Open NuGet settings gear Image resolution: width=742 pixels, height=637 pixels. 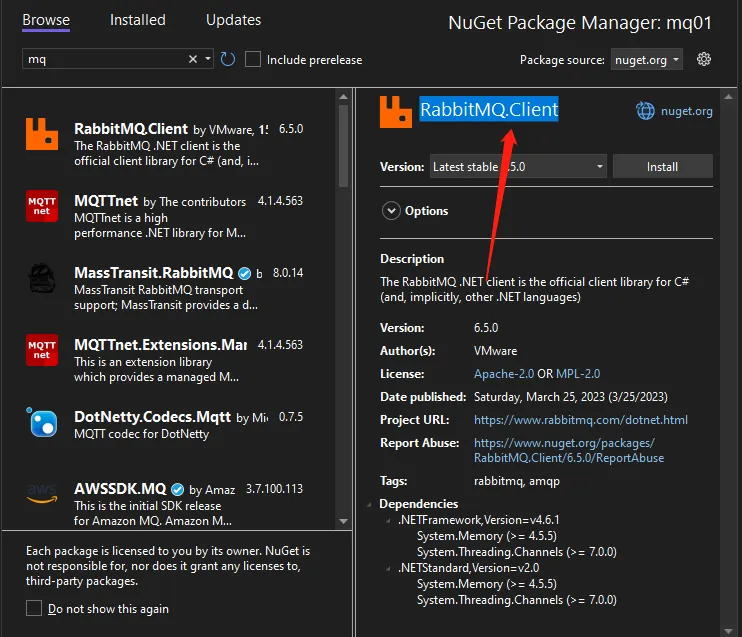[704, 59]
